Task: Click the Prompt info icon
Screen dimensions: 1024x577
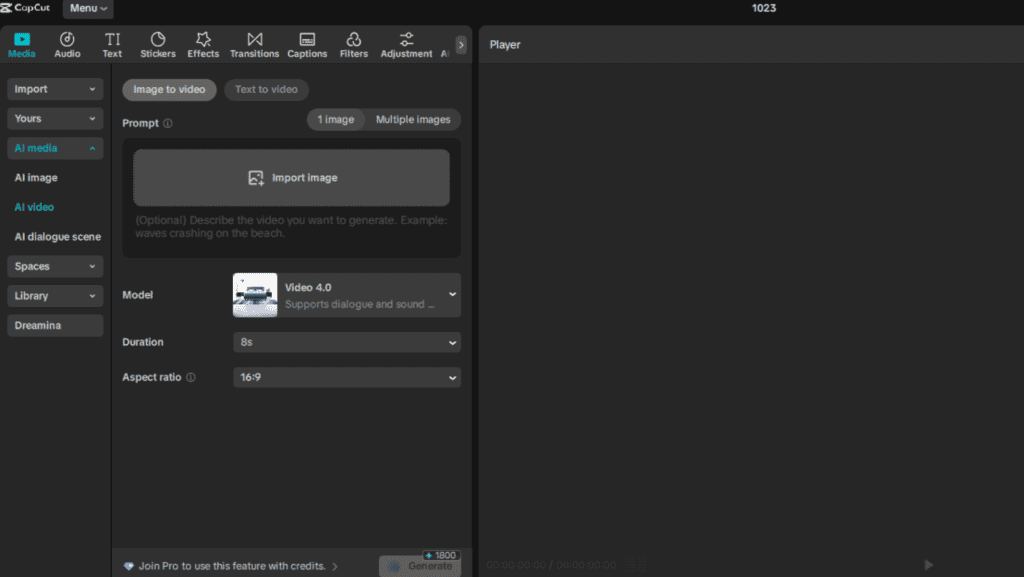Action: (x=168, y=124)
